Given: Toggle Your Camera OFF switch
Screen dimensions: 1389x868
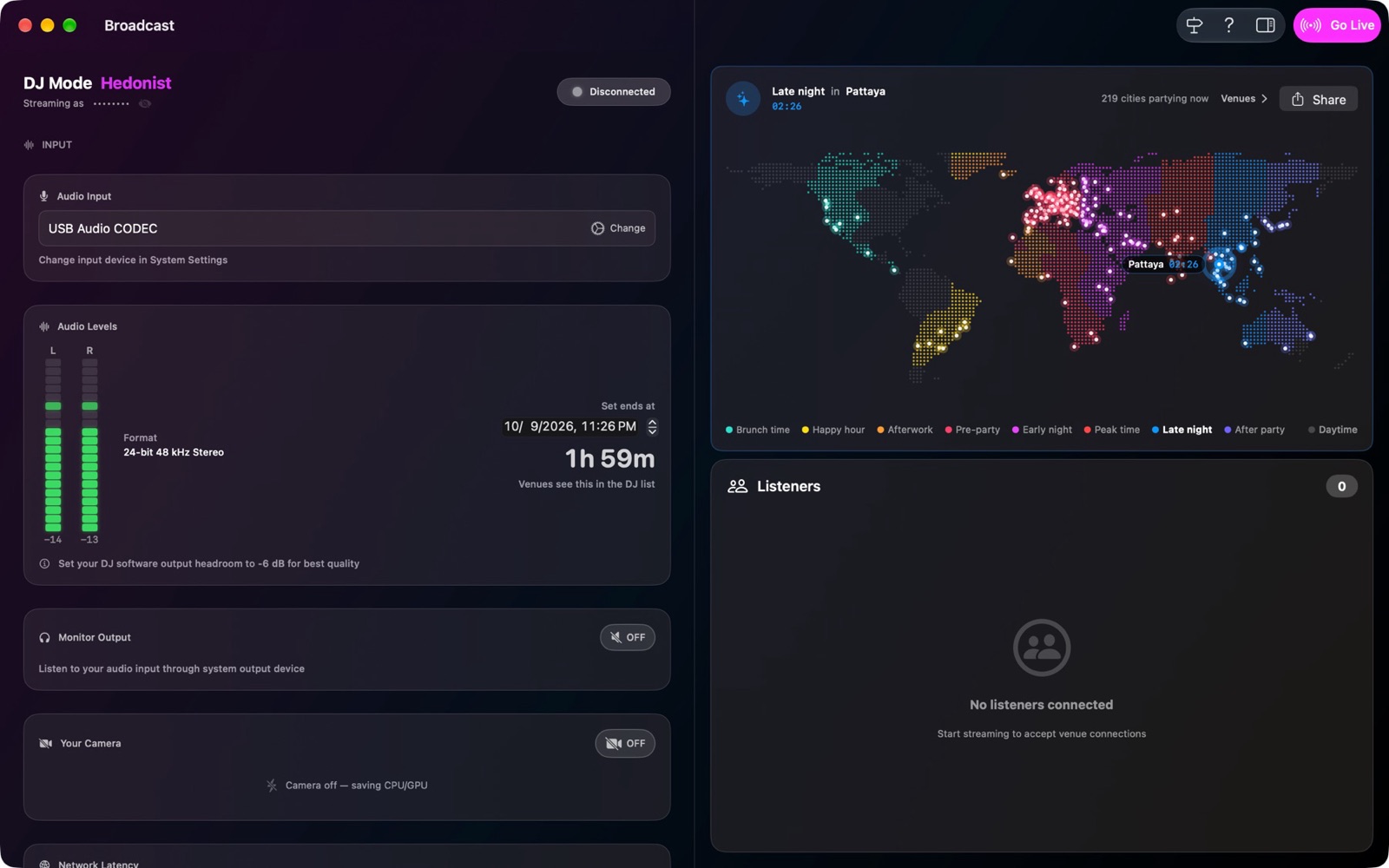Looking at the screenshot, I should point(625,743).
